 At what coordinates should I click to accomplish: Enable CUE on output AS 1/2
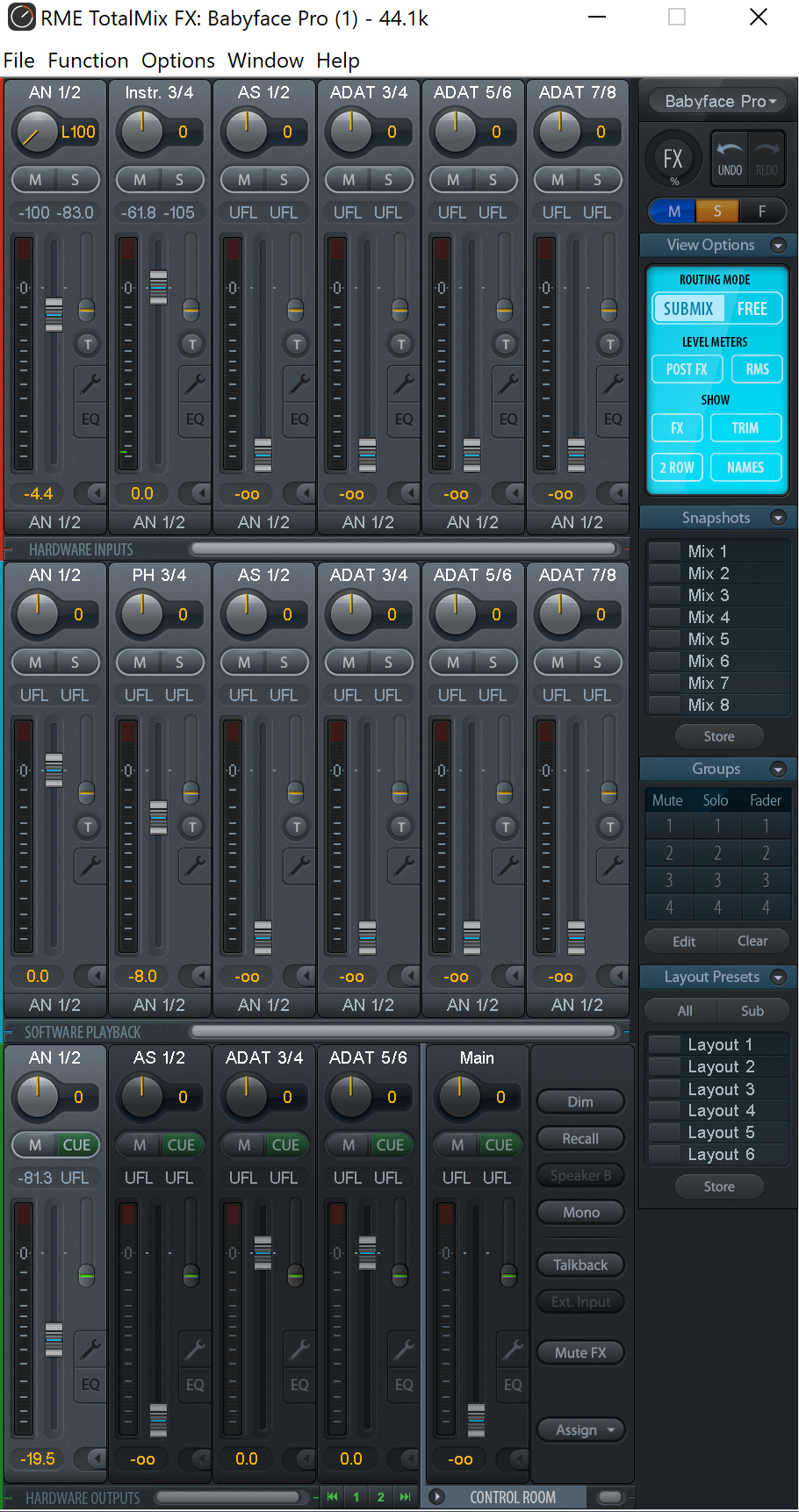[182, 1145]
